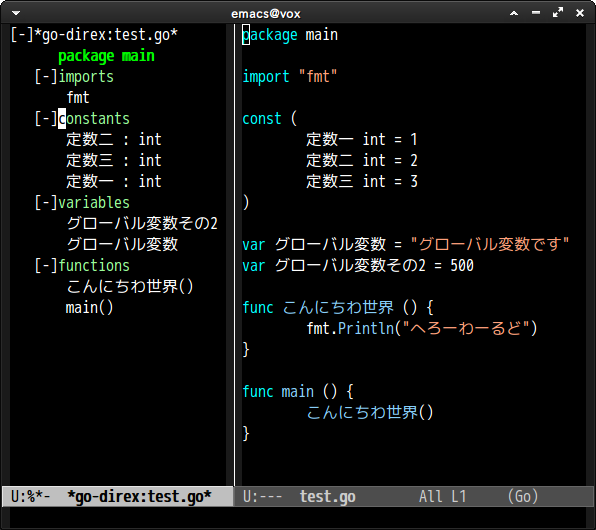Screen dimensions: 596x530
Task: Close the emacs@vox window
Action: tap(580, 13)
